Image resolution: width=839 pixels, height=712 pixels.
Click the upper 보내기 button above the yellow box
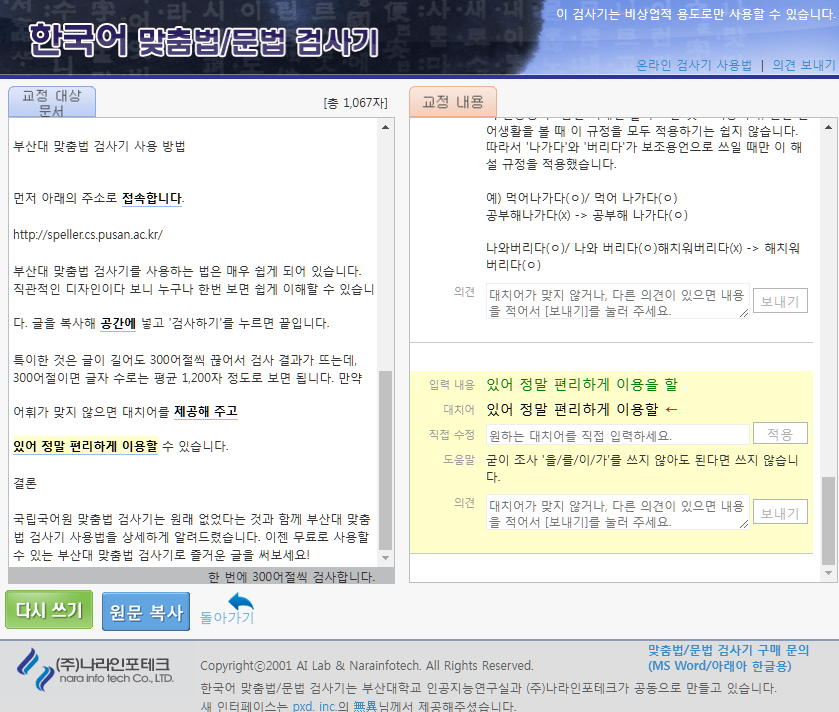(780, 301)
